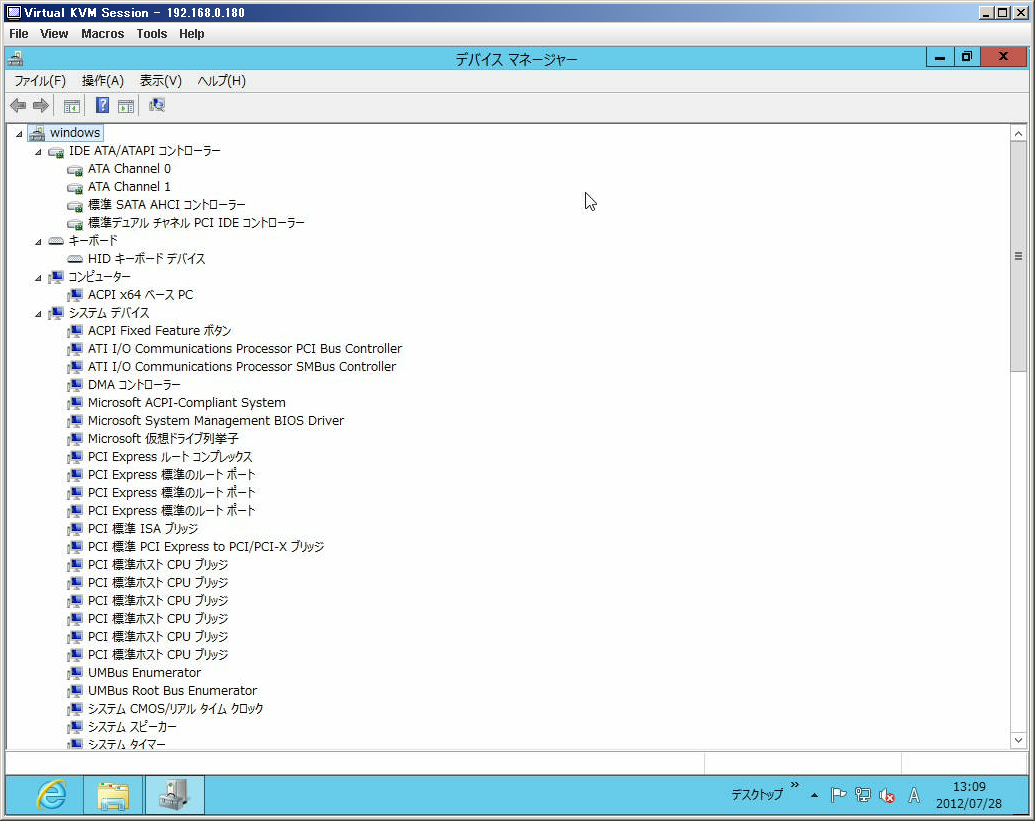Select Microsoft ACPI-Compliant System
Image resolution: width=1035 pixels, height=821 pixels.
click(187, 403)
